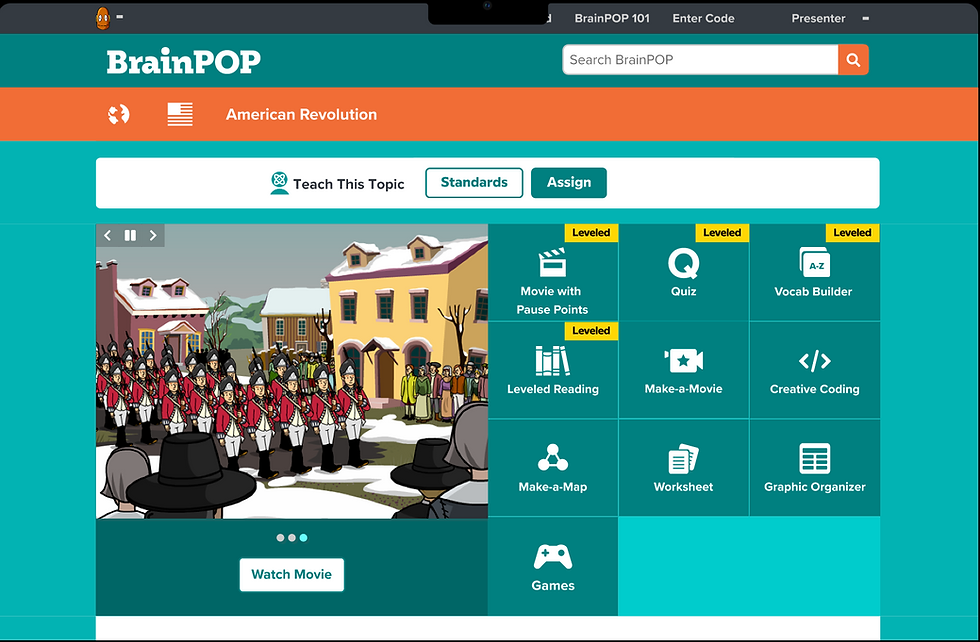Click the Moby robot avatar icon

point(103,18)
